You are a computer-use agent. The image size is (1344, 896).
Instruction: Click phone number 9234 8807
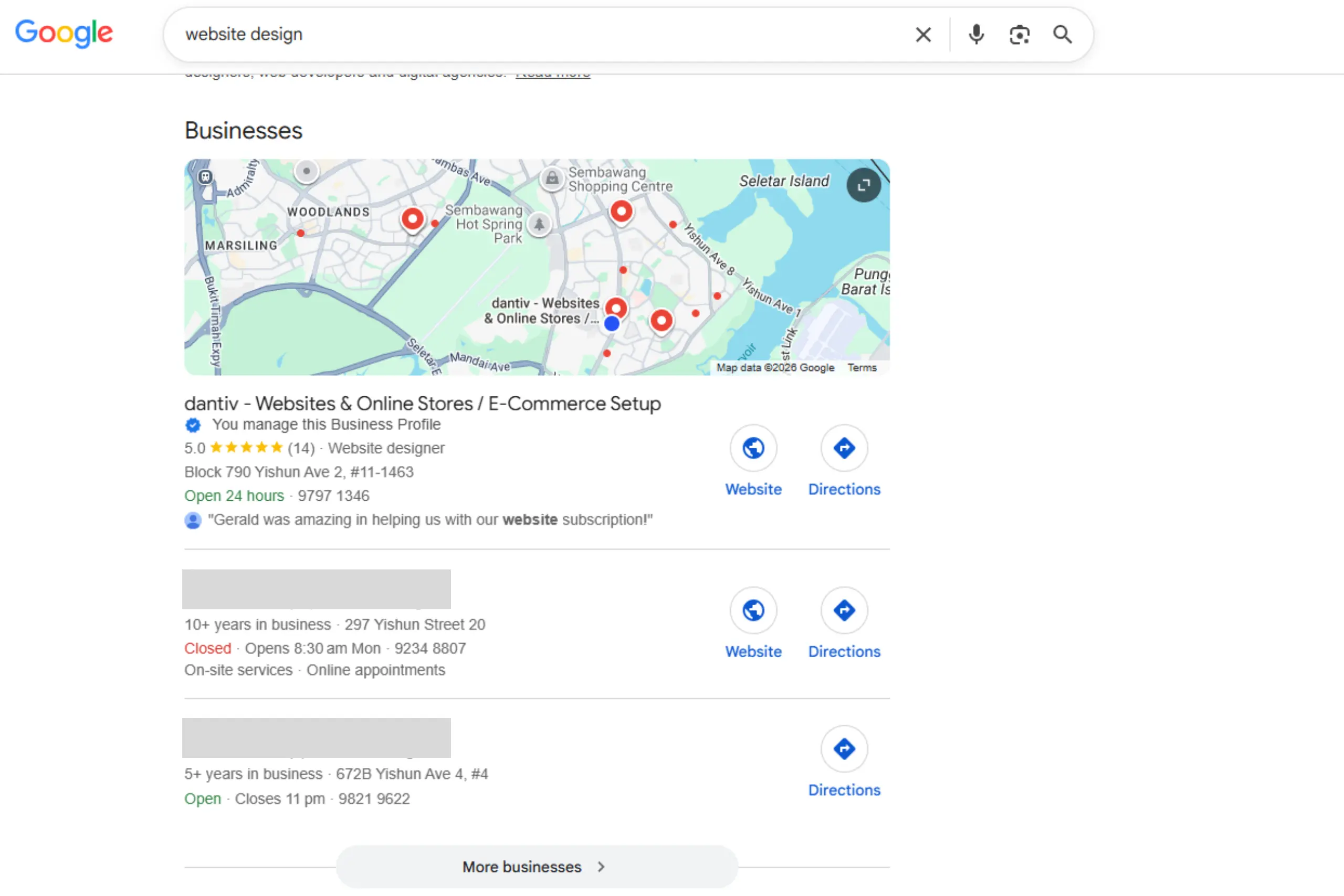click(430, 649)
